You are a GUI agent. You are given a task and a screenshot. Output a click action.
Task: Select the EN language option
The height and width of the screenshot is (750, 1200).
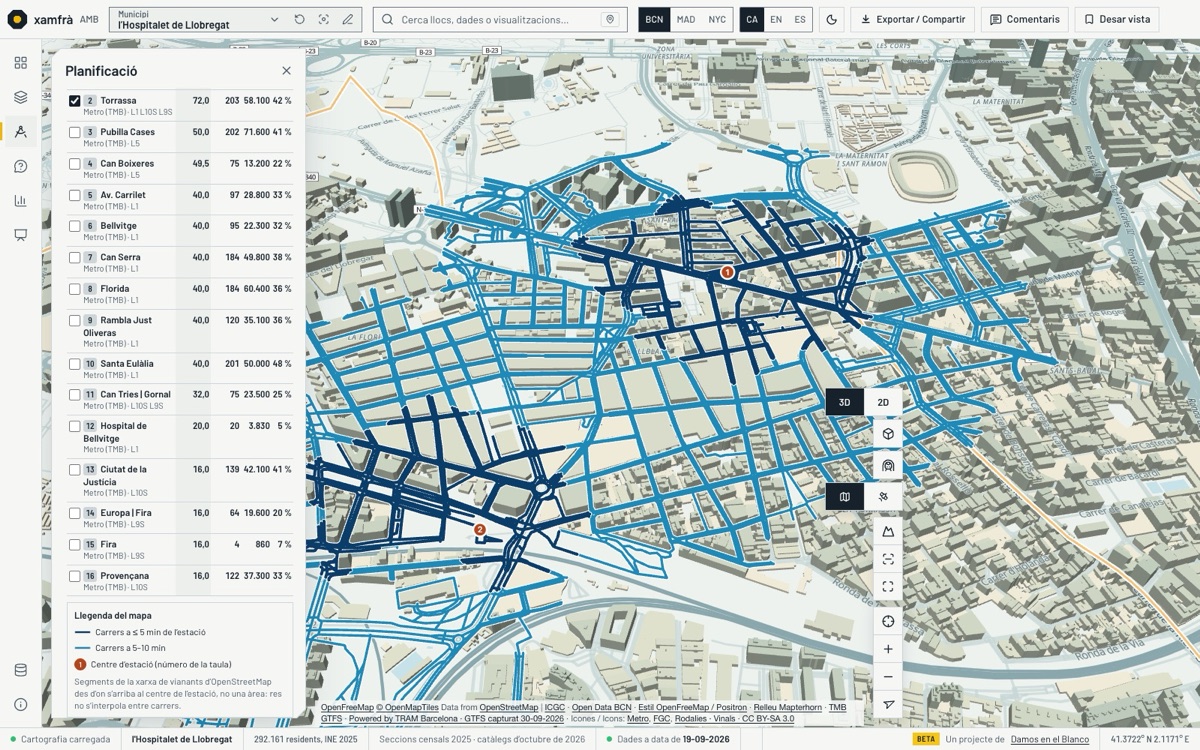[x=776, y=19]
